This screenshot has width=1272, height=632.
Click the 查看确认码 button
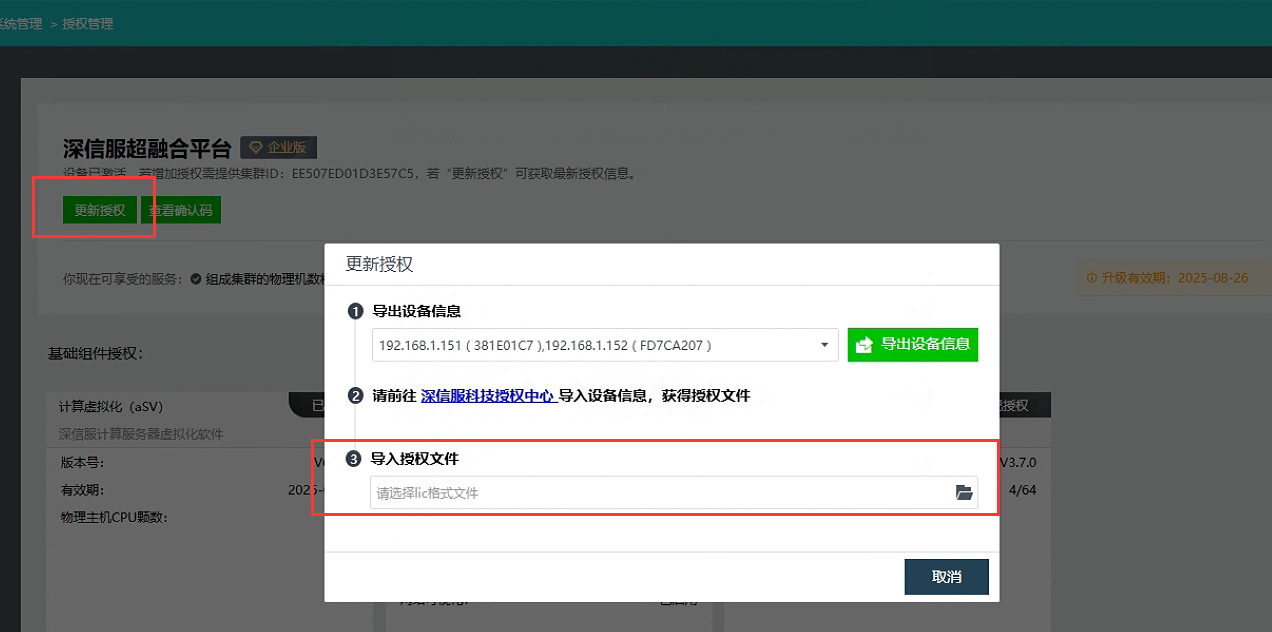click(x=180, y=210)
